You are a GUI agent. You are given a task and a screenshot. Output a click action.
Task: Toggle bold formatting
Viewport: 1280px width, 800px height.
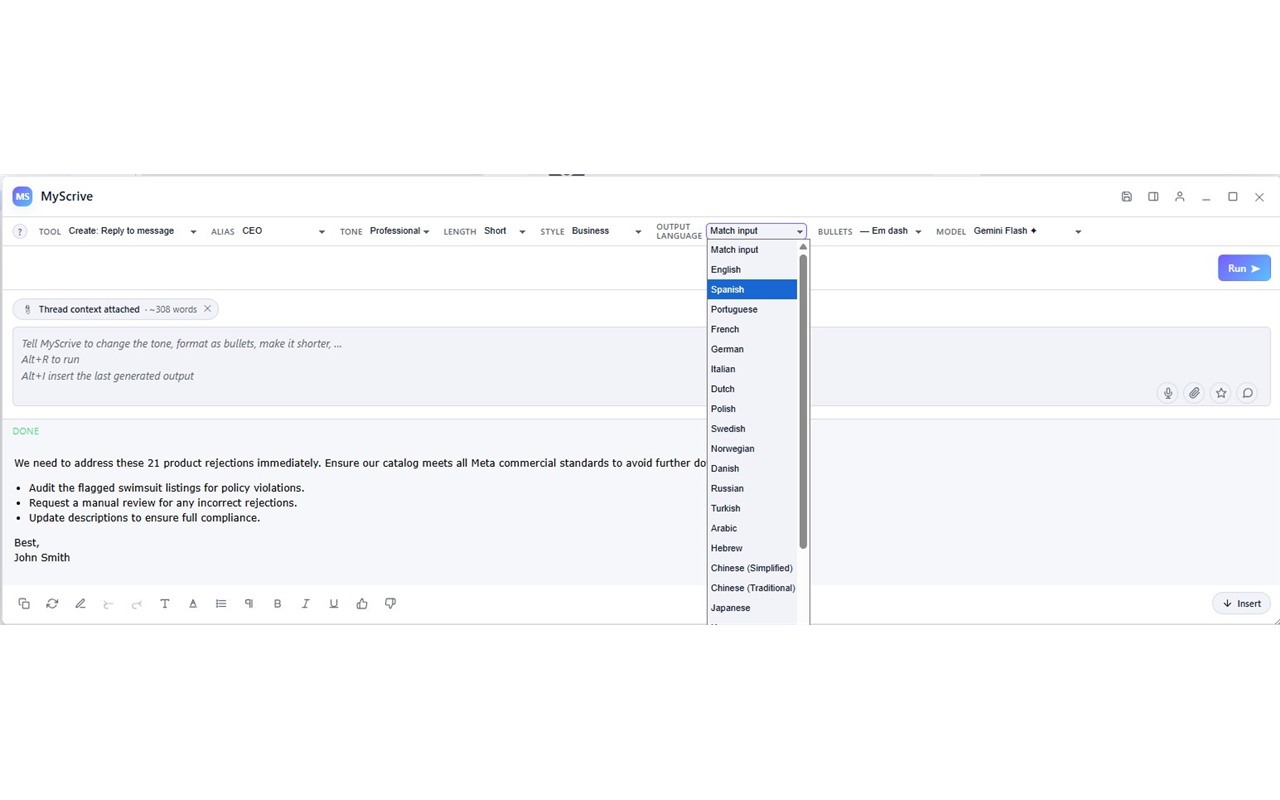click(278, 604)
